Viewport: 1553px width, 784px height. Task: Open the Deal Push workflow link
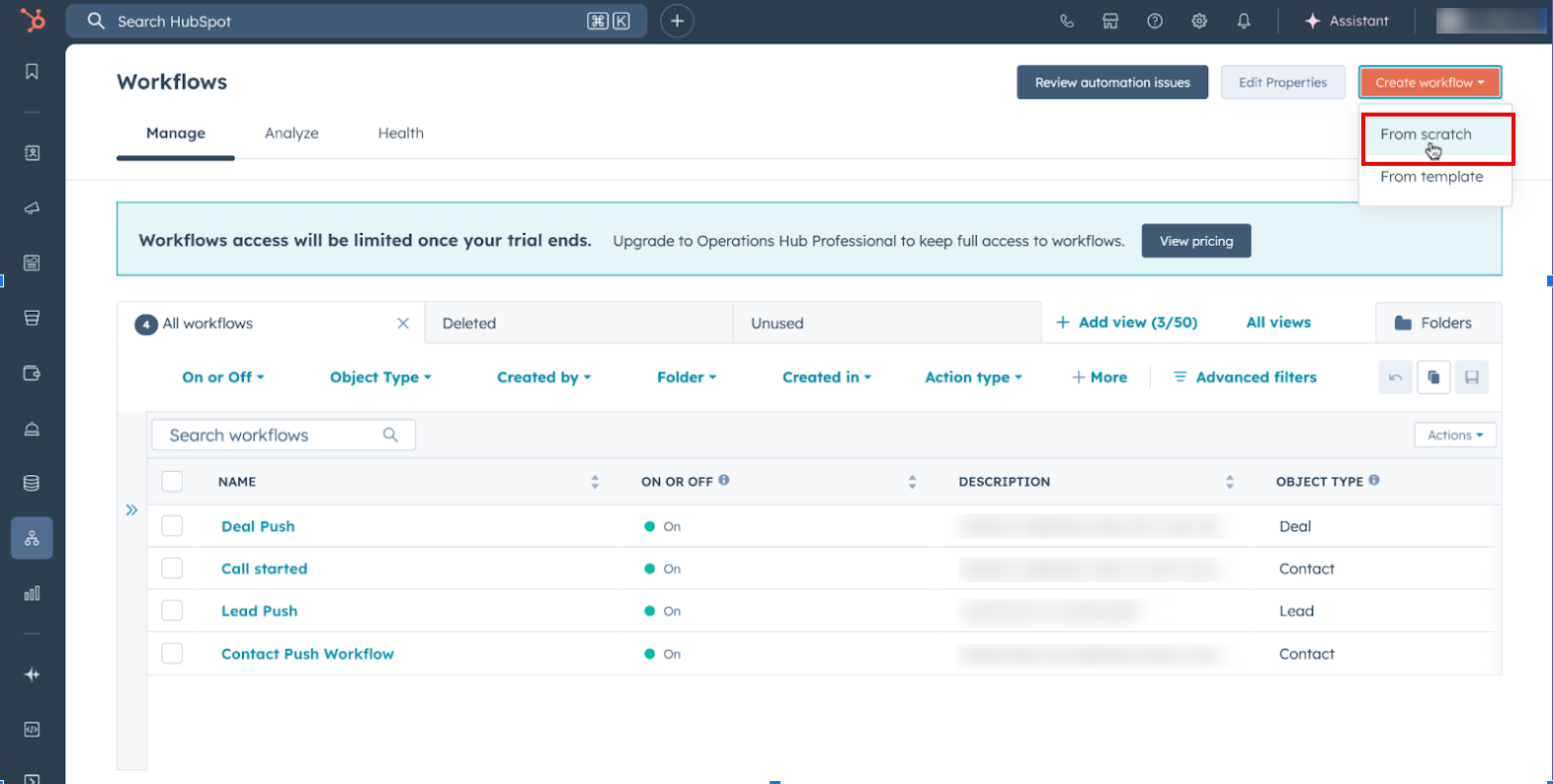[x=258, y=526]
